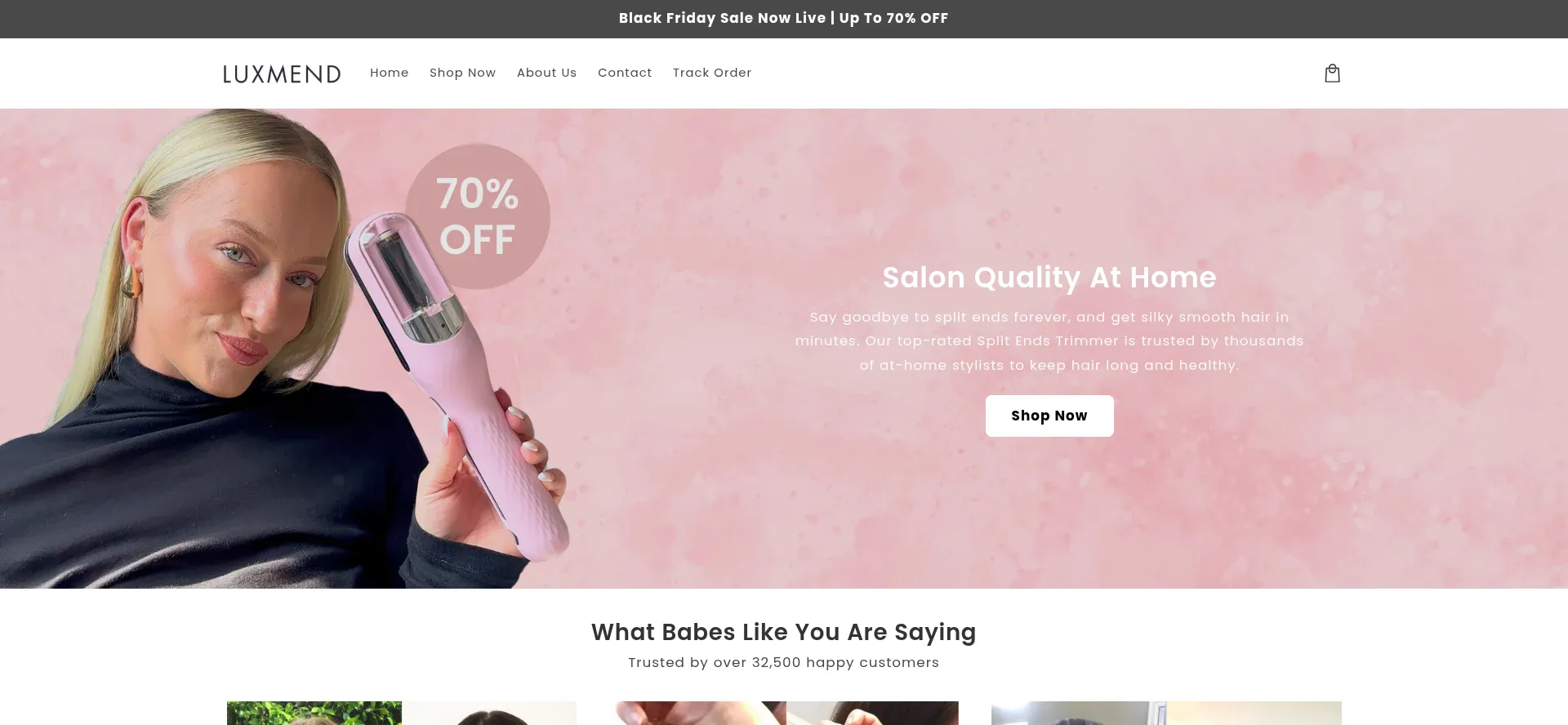Screen dimensions: 1568x725
Task: Click the 70% OFF circular badge
Action: (478, 216)
